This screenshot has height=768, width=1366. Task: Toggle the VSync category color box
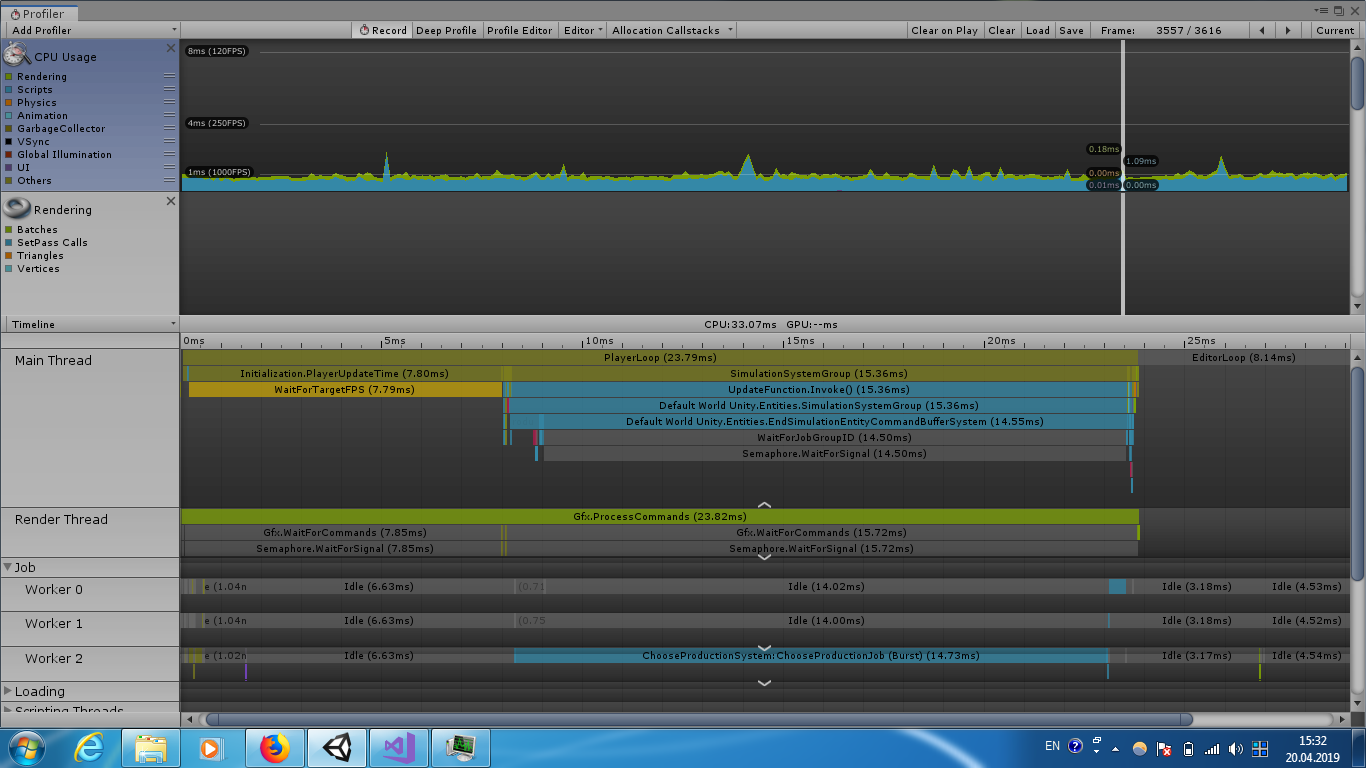click(9, 142)
